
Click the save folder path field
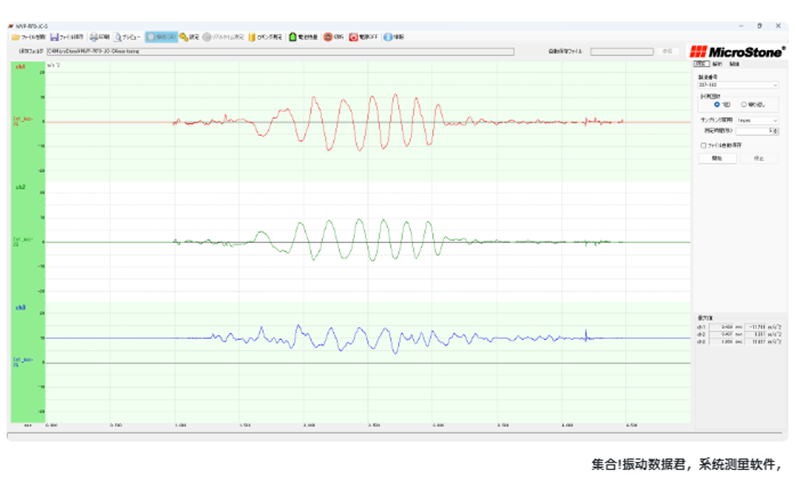pyautogui.click(x=280, y=52)
